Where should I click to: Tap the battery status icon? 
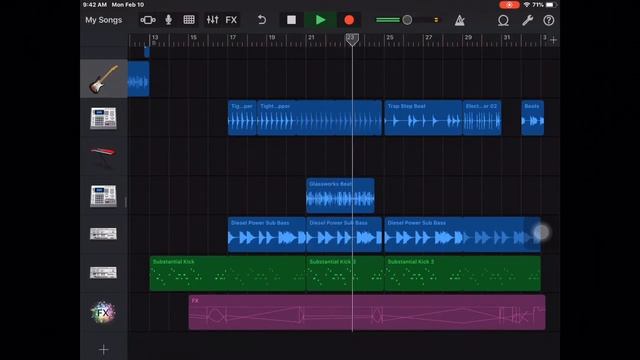pyautogui.click(x=551, y=5)
